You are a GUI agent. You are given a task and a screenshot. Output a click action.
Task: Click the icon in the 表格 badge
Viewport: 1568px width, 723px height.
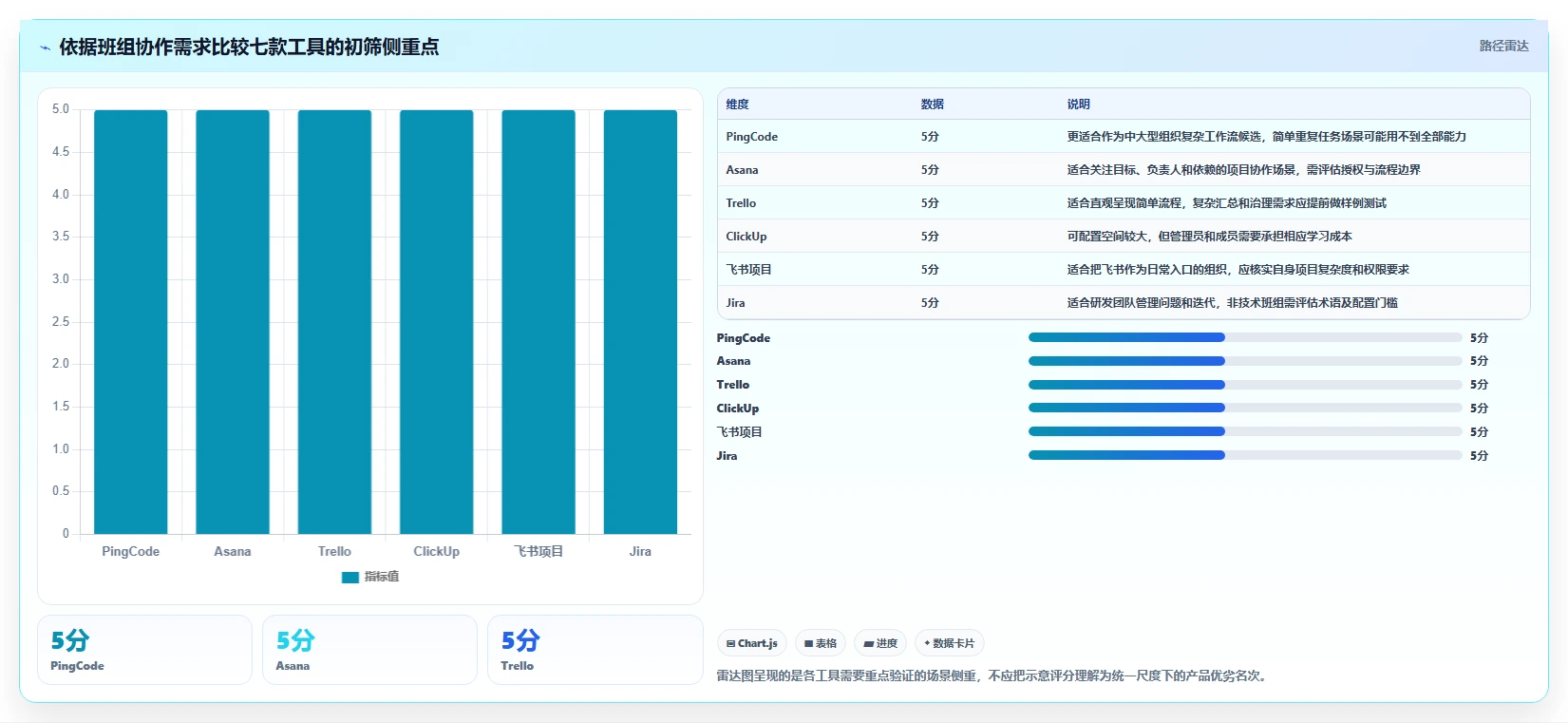point(808,643)
